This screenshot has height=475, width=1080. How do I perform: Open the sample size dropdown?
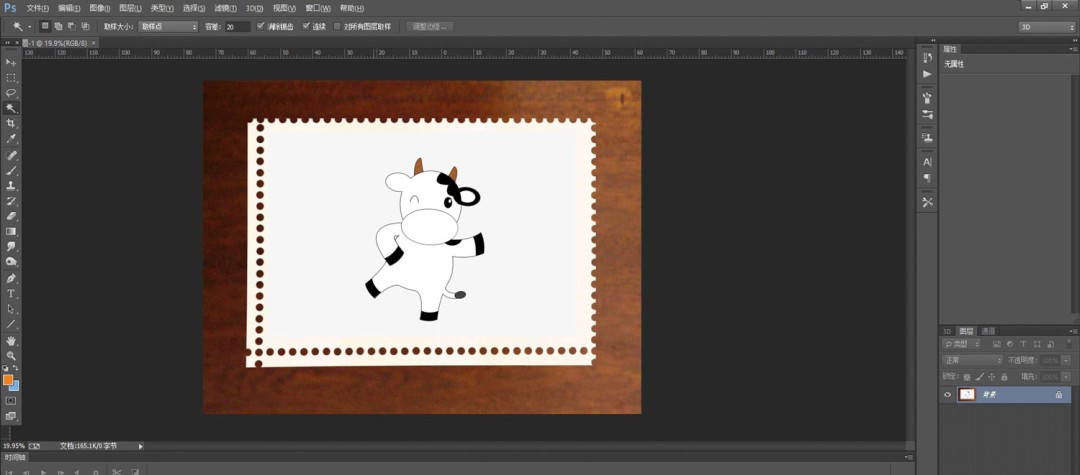click(168, 26)
